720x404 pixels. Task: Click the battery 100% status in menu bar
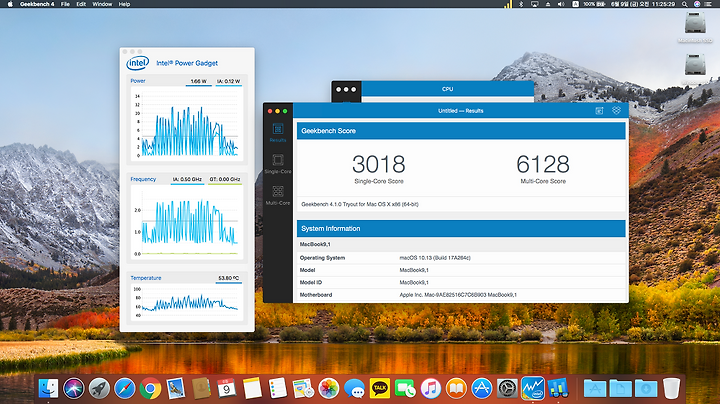coord(594,4)
